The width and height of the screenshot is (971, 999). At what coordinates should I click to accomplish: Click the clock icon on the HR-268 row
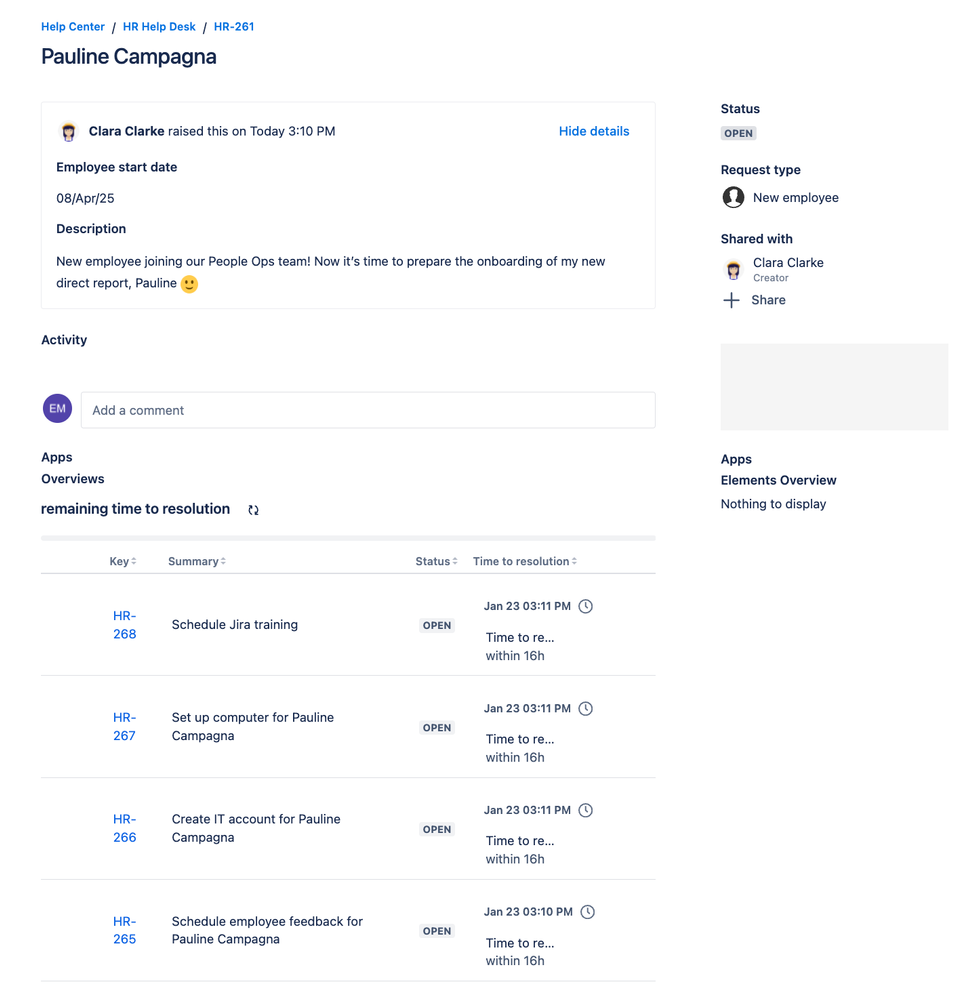click(x=586, y=606)
